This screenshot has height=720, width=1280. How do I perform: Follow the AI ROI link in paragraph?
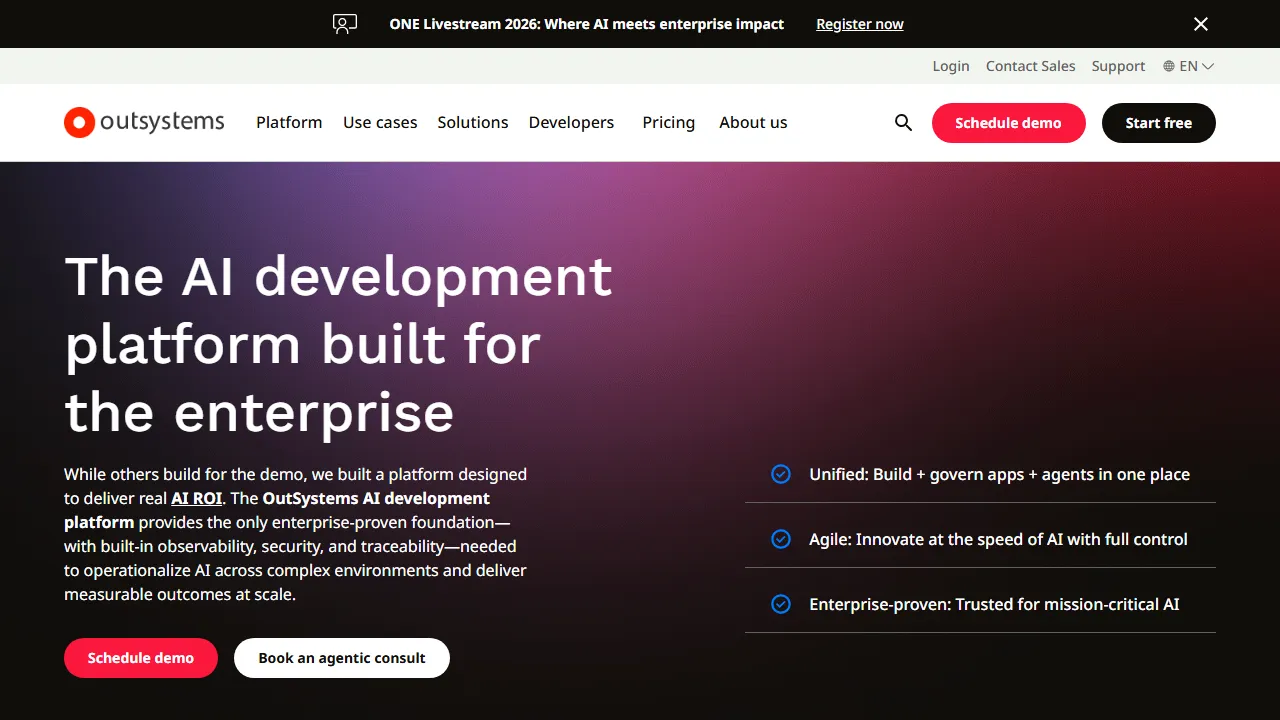point(197,498)
